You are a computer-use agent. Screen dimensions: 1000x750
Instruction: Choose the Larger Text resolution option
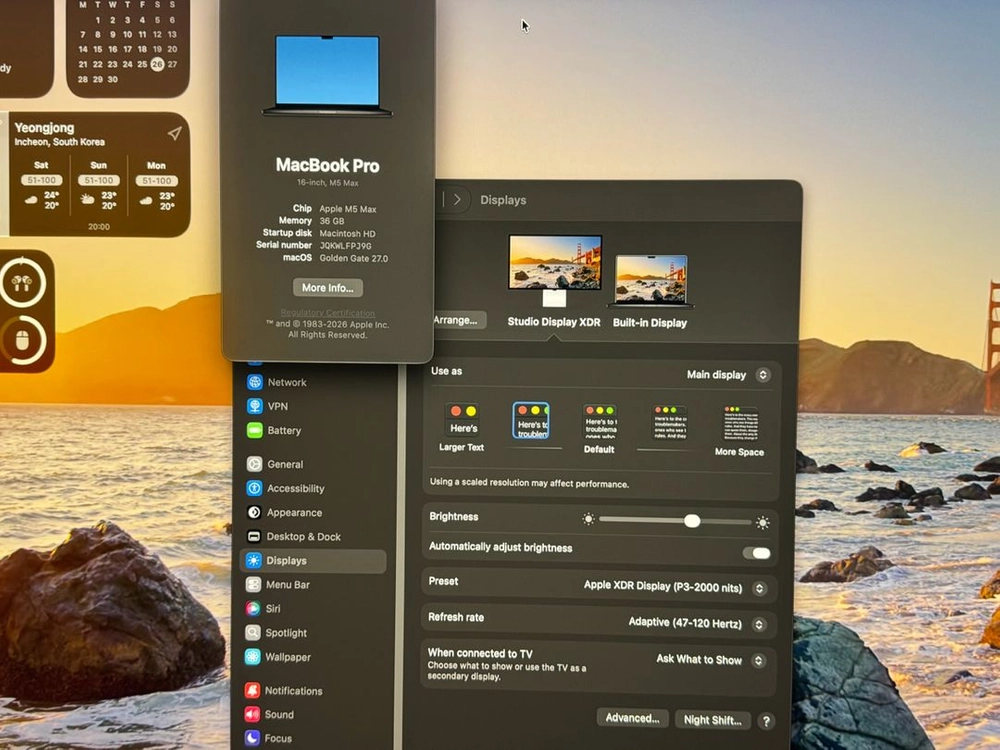pos(462,427)
